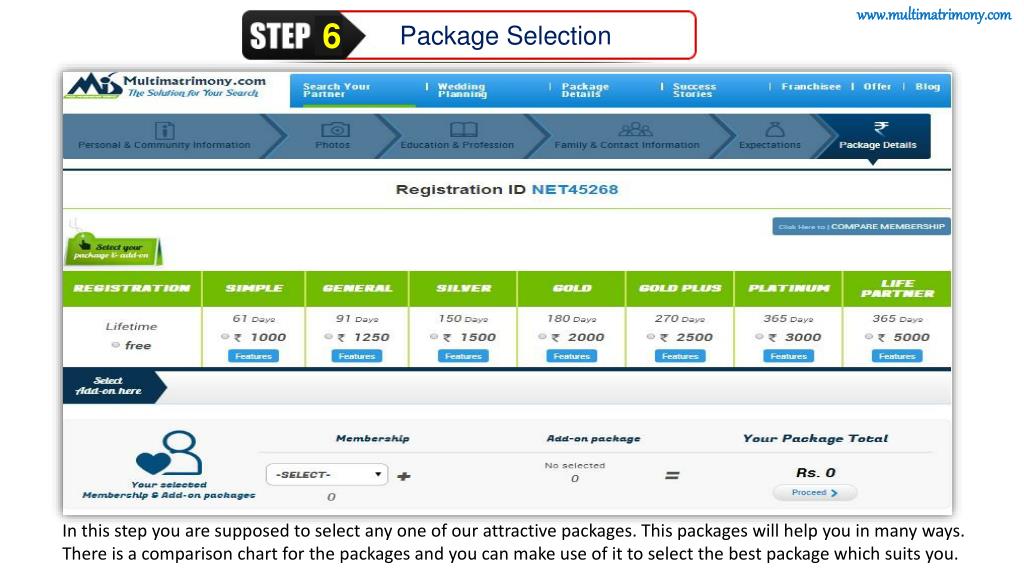This screenshot has height=576, width=1024.
Task: Show Features for the Life Partner package
Action: (897, 356)
